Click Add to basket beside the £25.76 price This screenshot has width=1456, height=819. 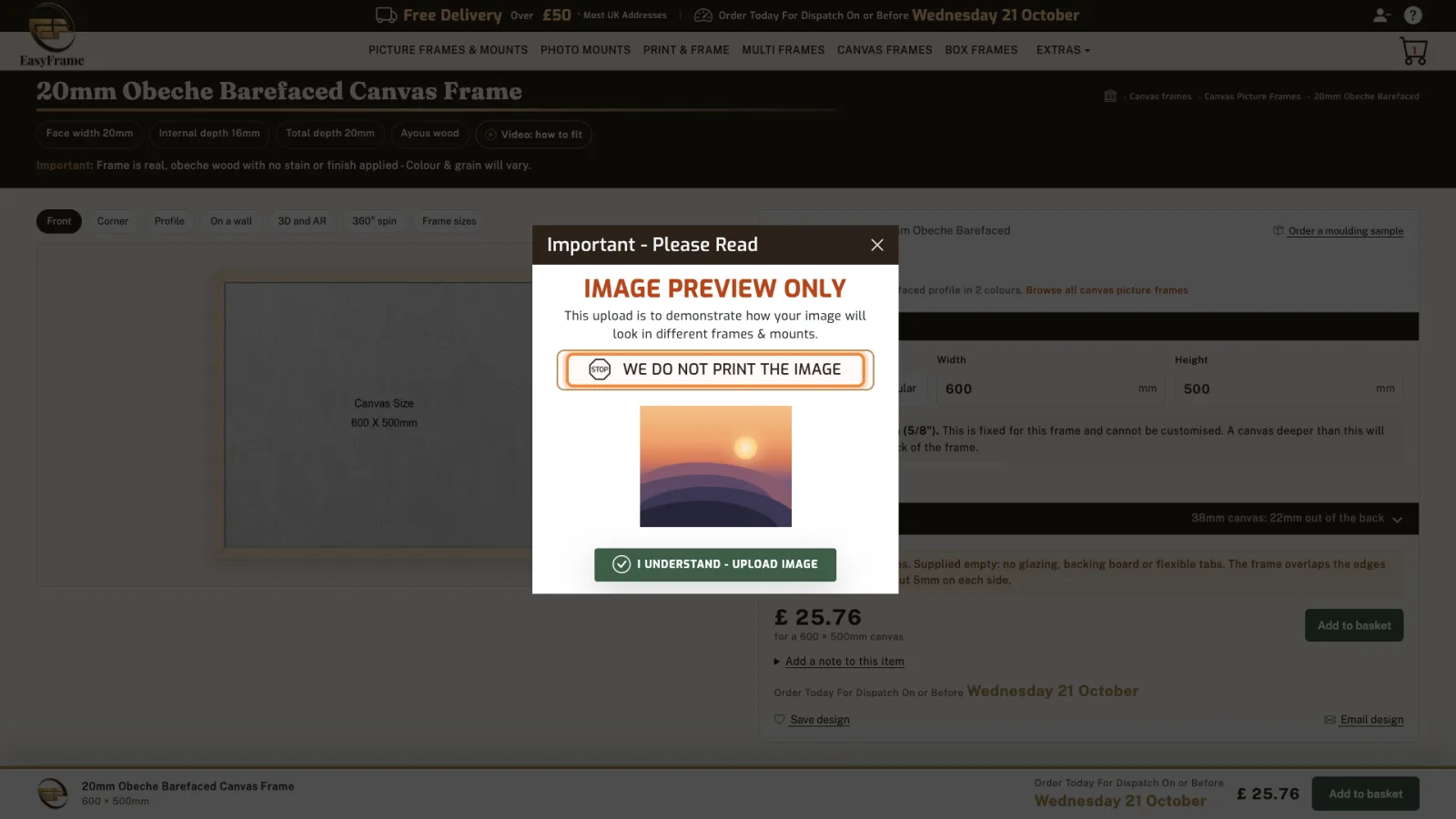point(1354,625)
